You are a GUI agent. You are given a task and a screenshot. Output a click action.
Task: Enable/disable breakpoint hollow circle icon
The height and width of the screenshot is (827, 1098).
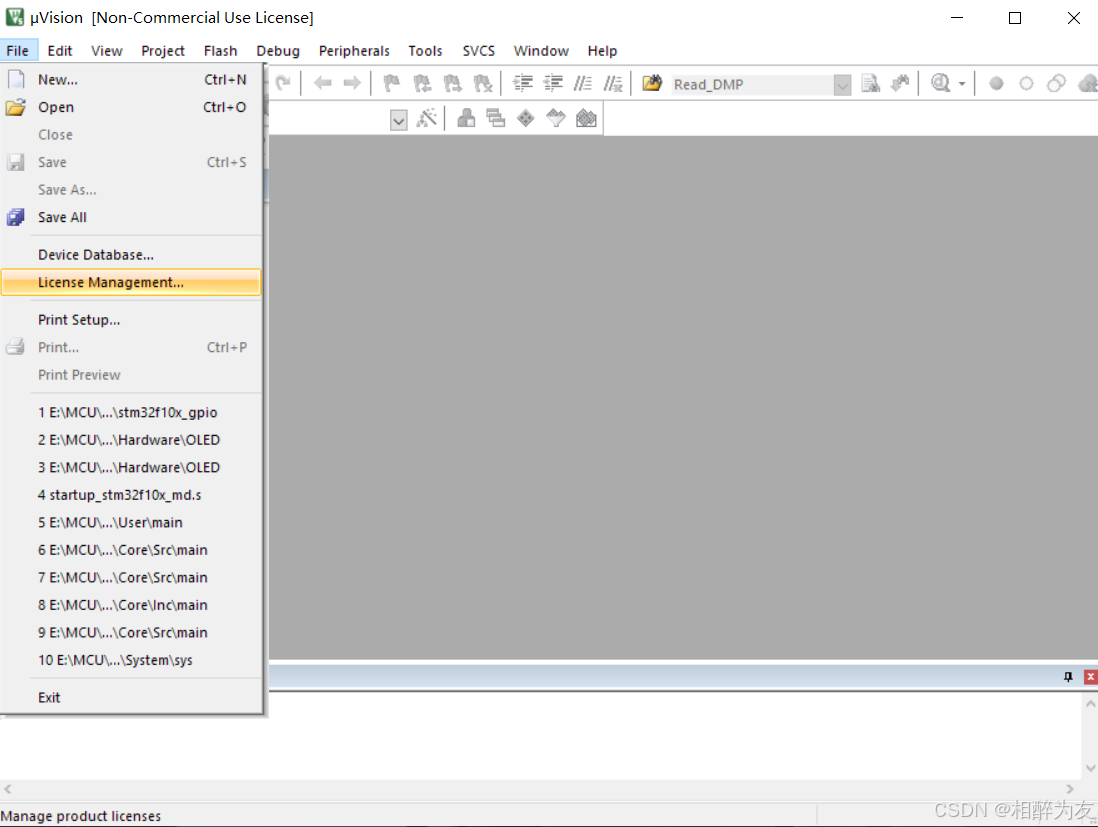1027,84
